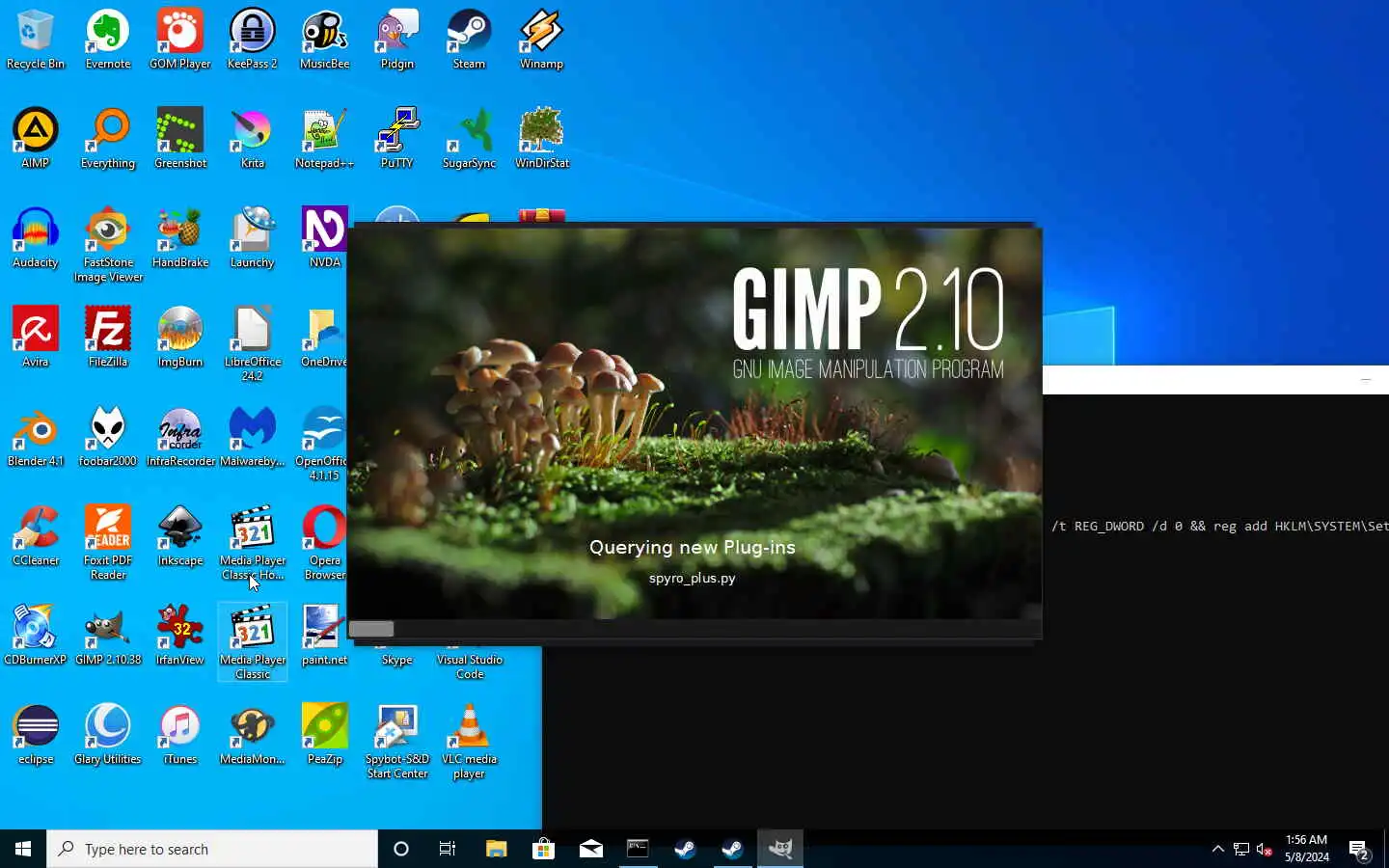Select the OneDrive desktop shortcut
The width and height of the screenshot is (1389, 868).
click(x=323, y=338)
